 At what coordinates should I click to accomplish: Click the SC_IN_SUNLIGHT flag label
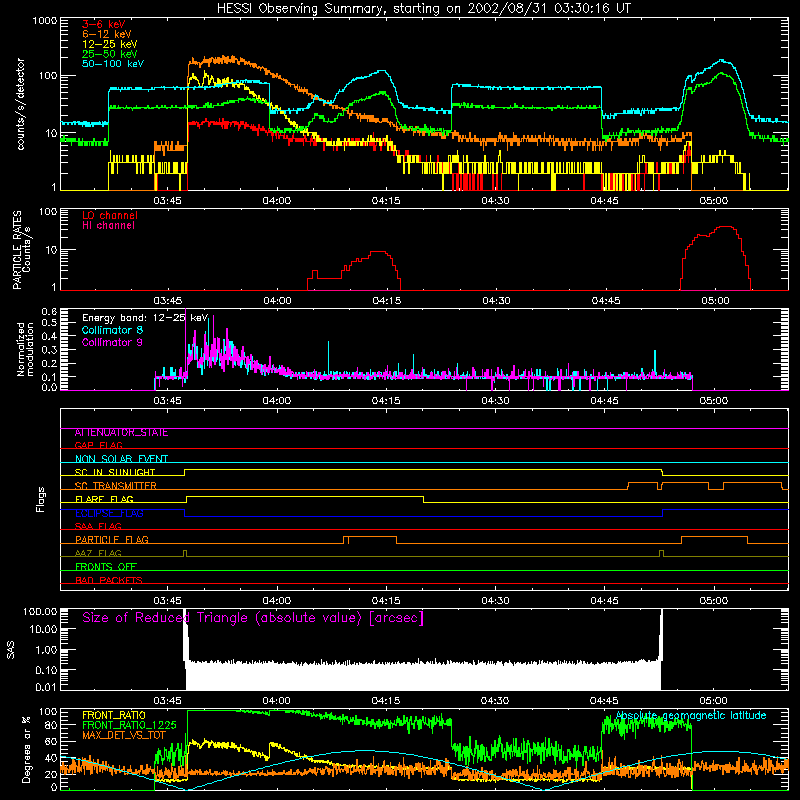coord(115,472)
